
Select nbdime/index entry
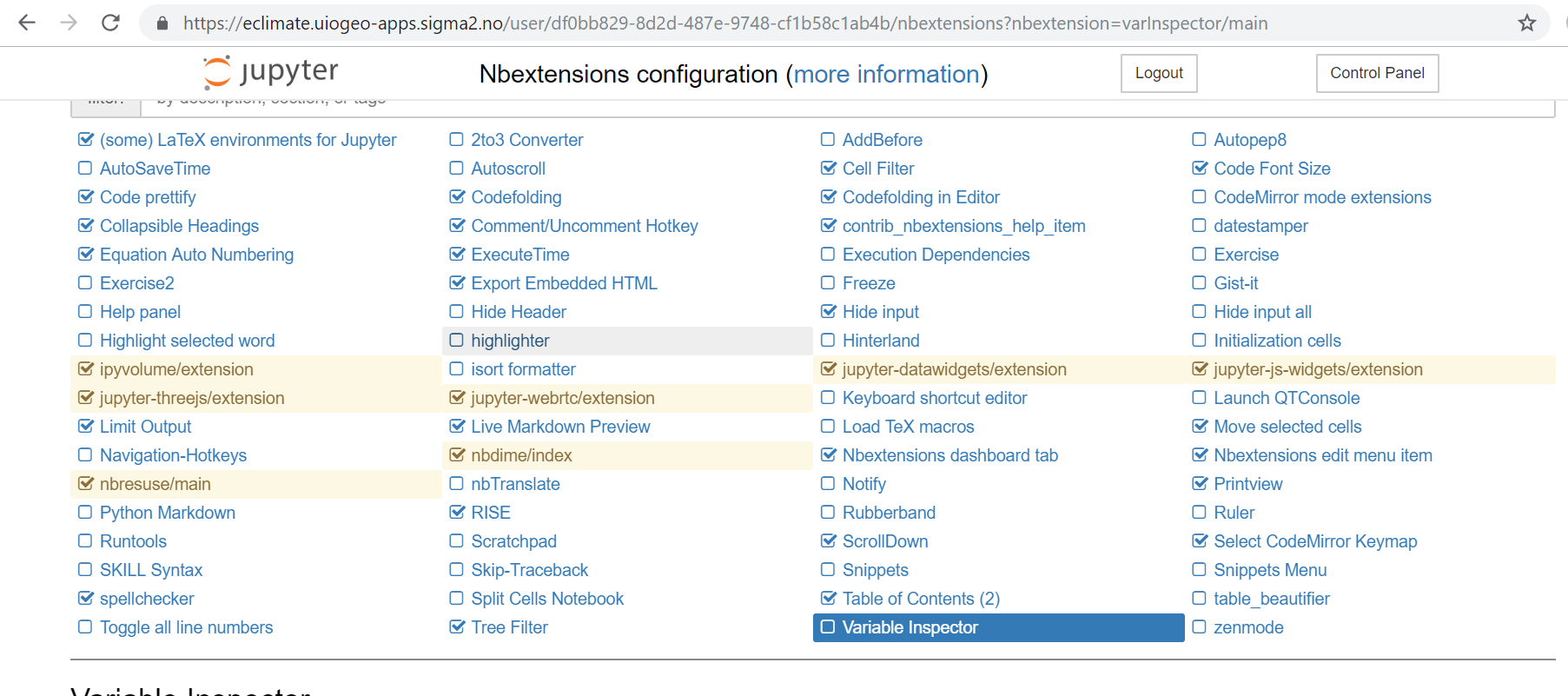(x=521, y=455)
